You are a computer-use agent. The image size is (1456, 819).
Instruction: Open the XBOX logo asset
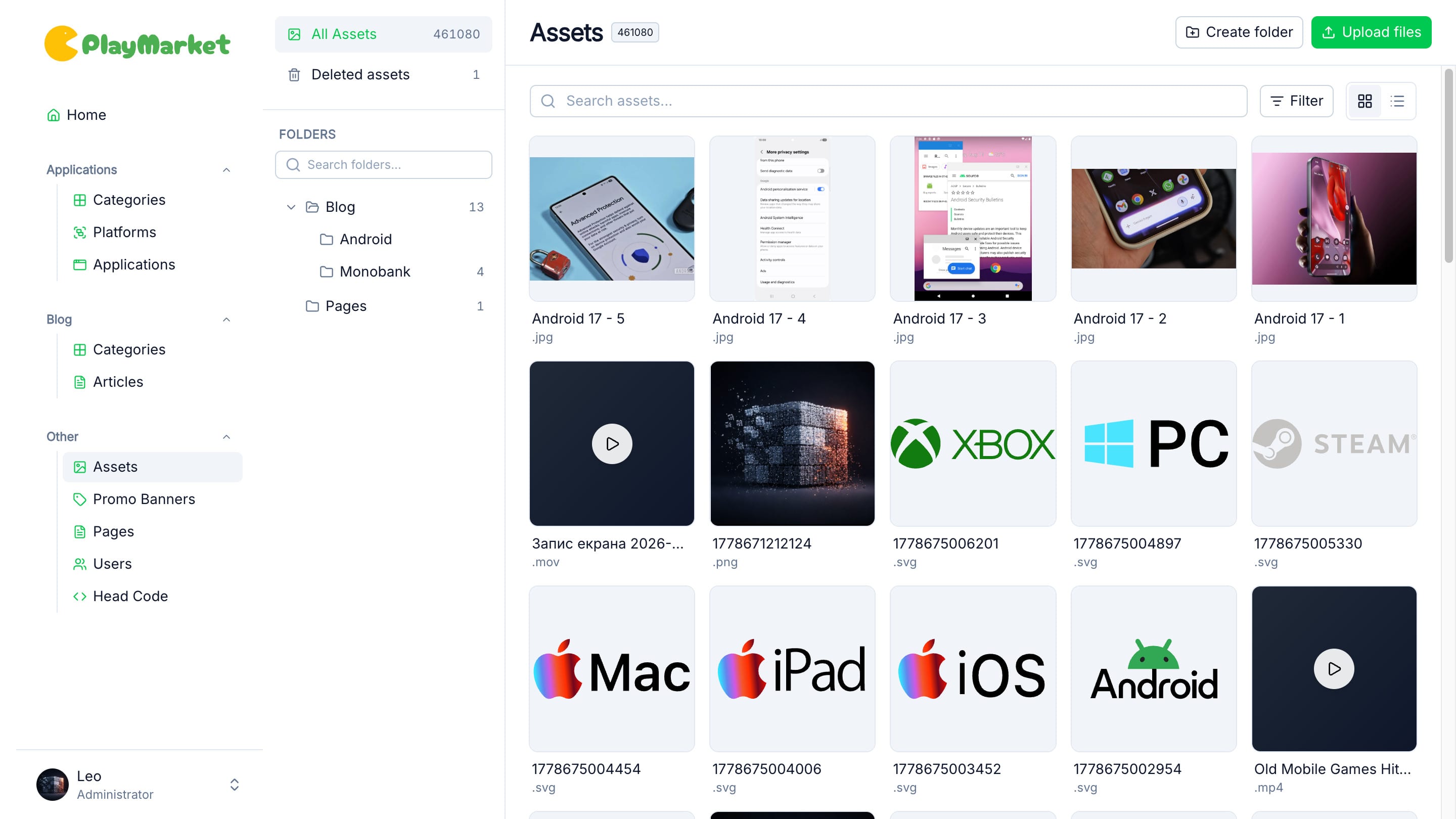973,444
